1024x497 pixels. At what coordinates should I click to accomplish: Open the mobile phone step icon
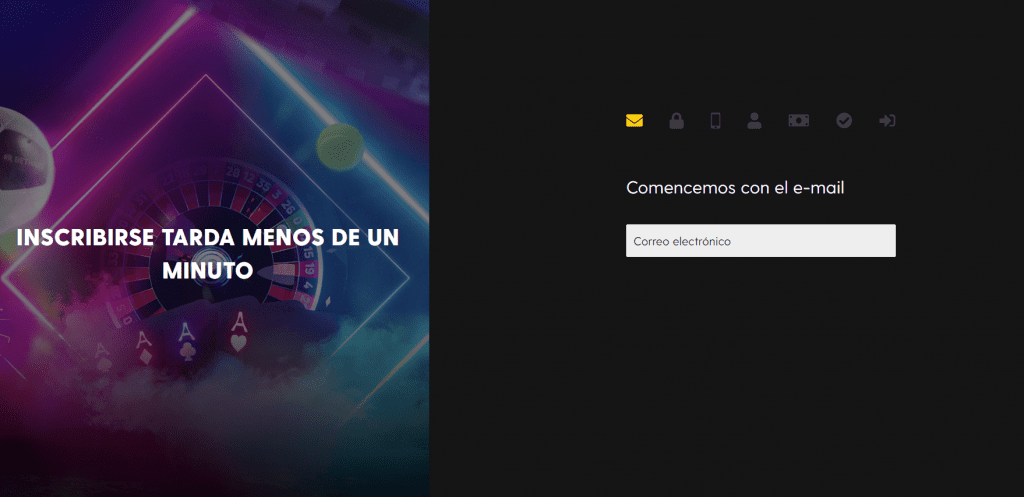pyautogui.click(x=715, y=121)
